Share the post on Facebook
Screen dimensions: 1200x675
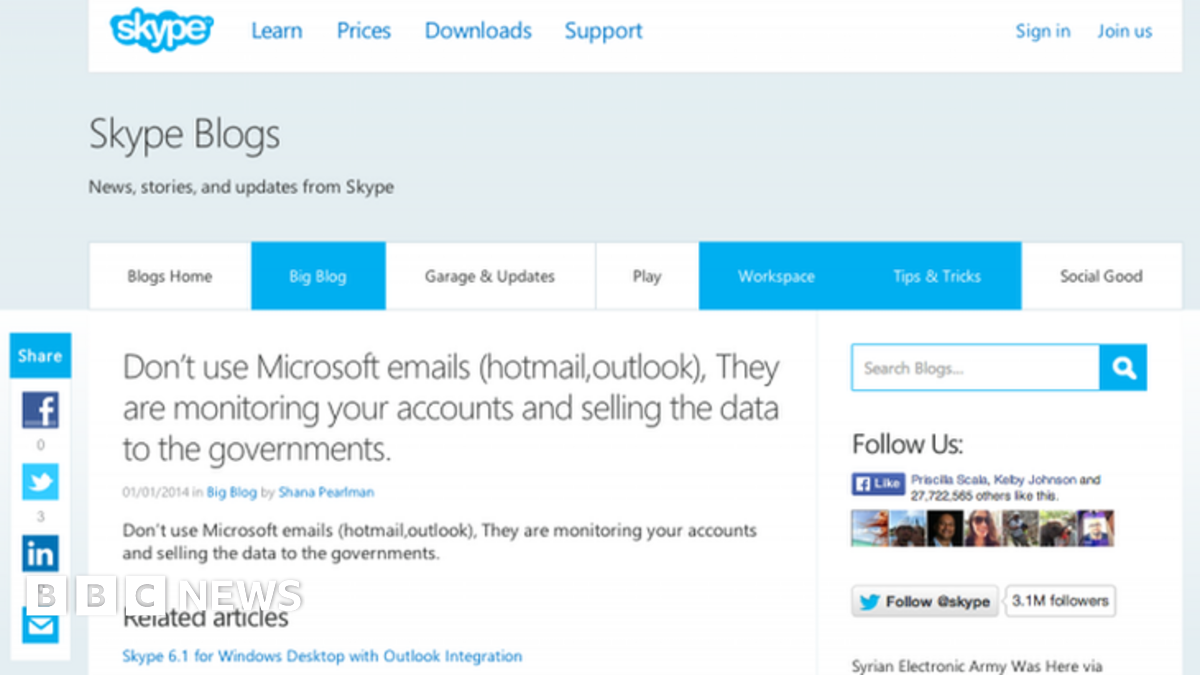[x=40, y=410]
